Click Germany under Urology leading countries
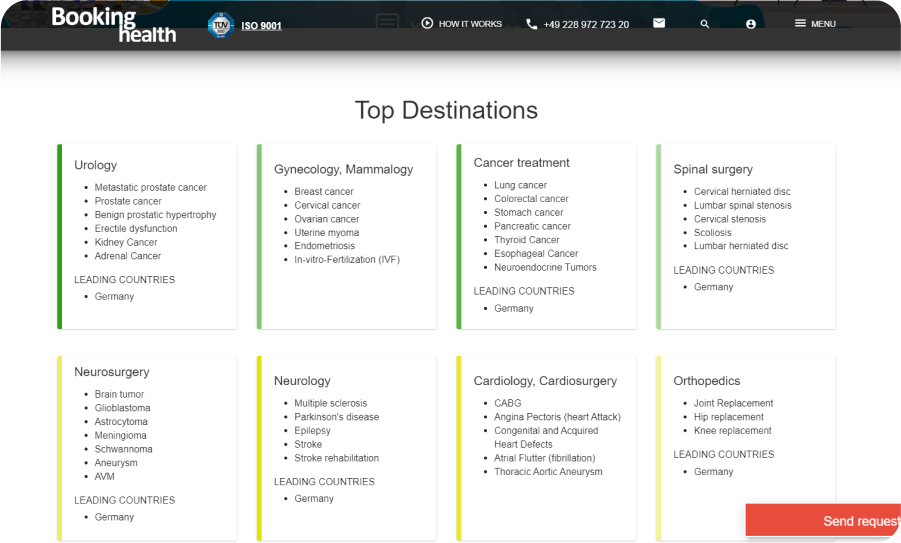Screen dimensions: 901x543 pyautogui.click(x=114, y=296)
